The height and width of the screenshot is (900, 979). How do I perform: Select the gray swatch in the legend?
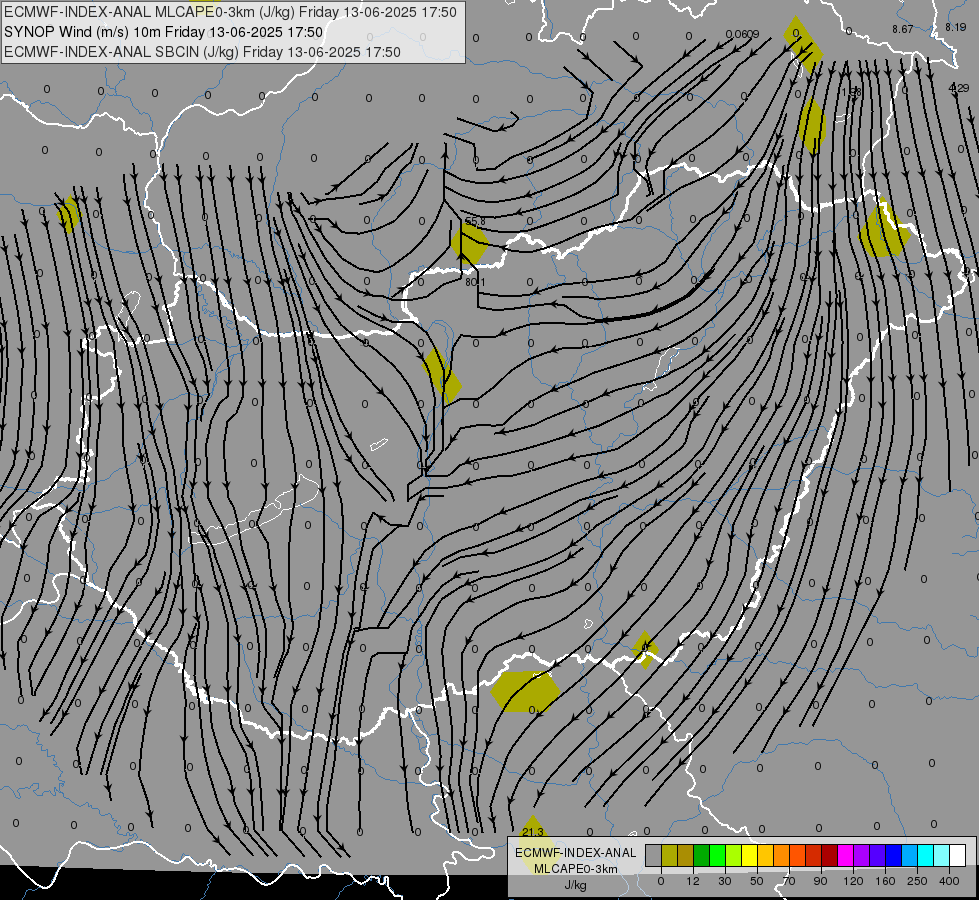[654, 855]
